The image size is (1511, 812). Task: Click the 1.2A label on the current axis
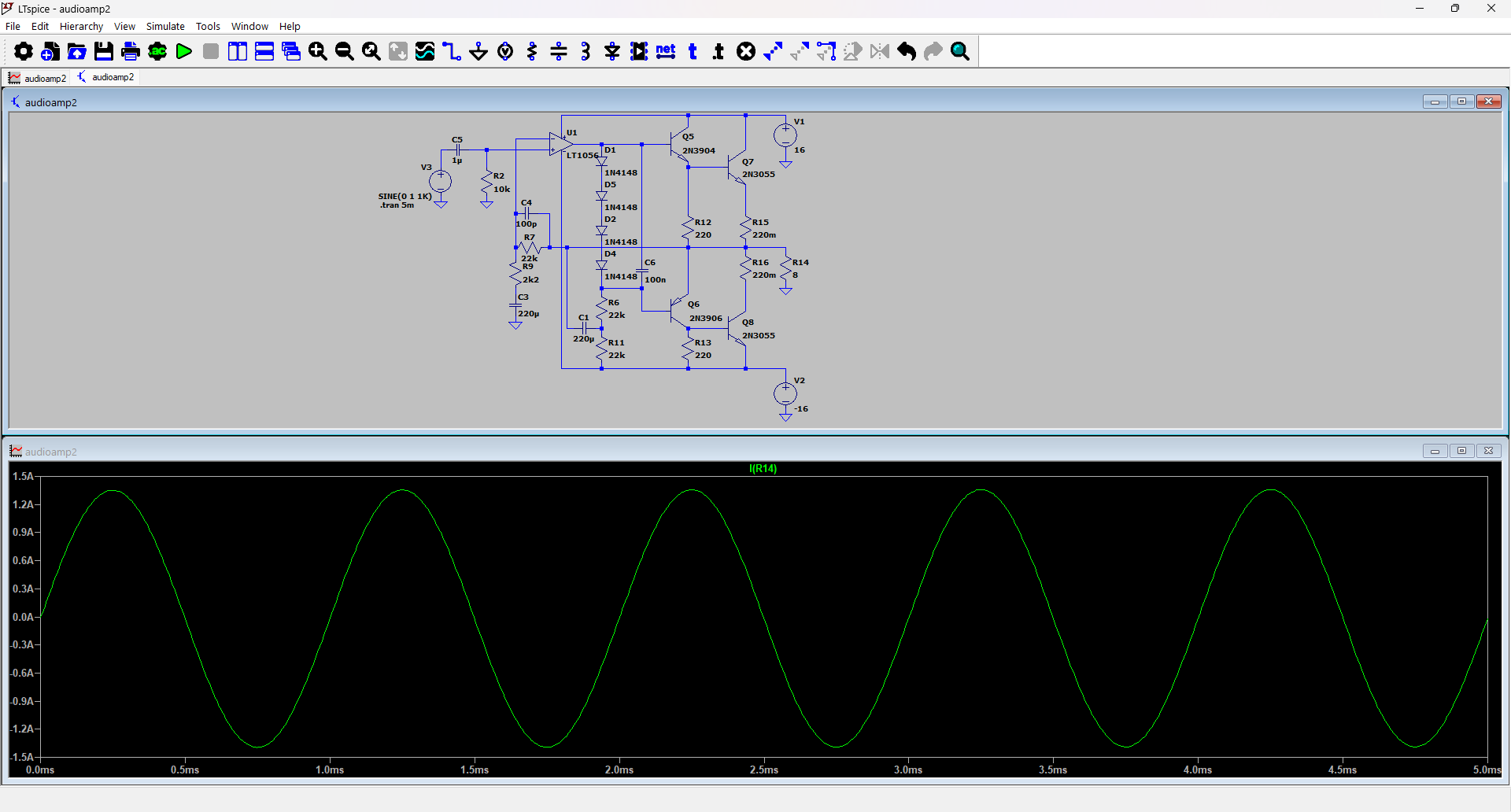[x=23, y=504]
